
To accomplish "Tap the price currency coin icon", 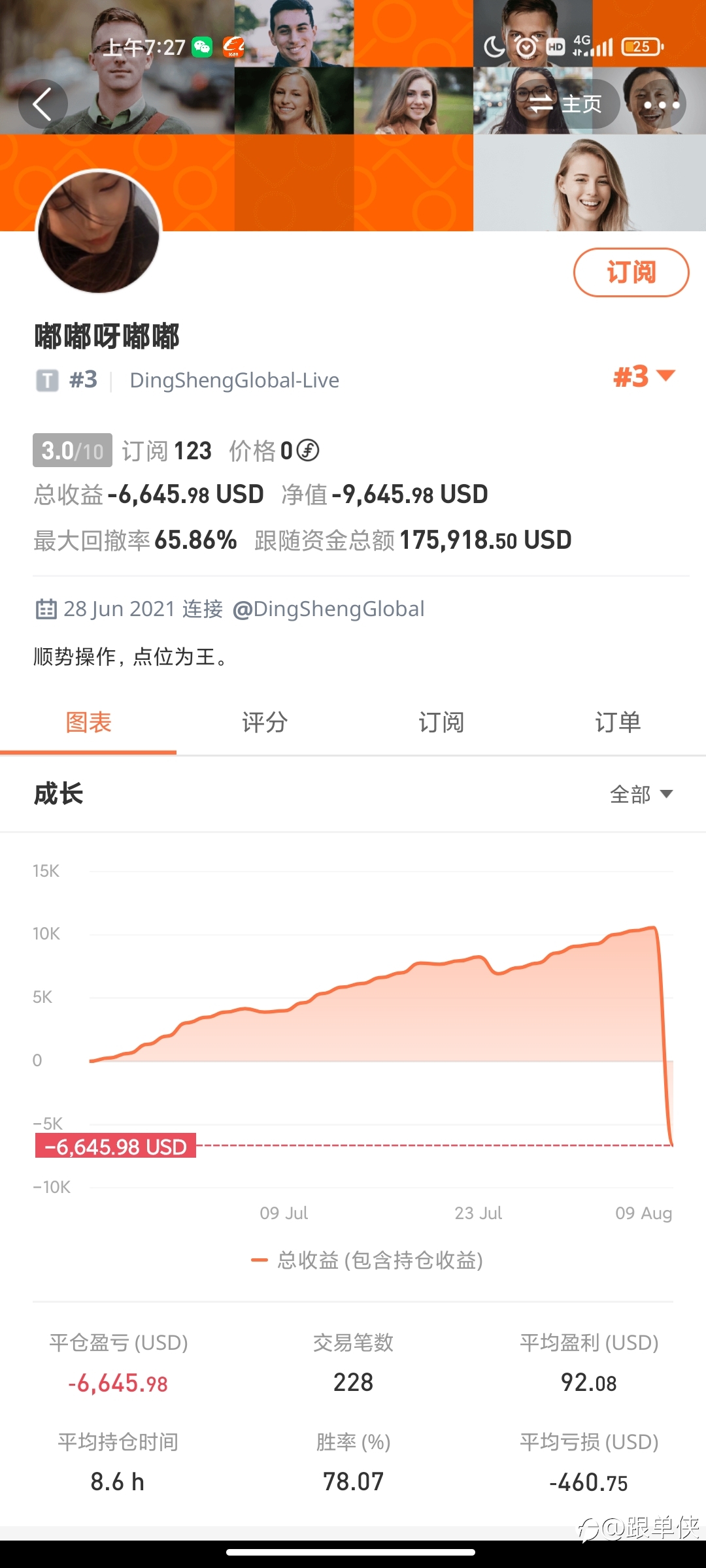I will [x=308, y=450].
